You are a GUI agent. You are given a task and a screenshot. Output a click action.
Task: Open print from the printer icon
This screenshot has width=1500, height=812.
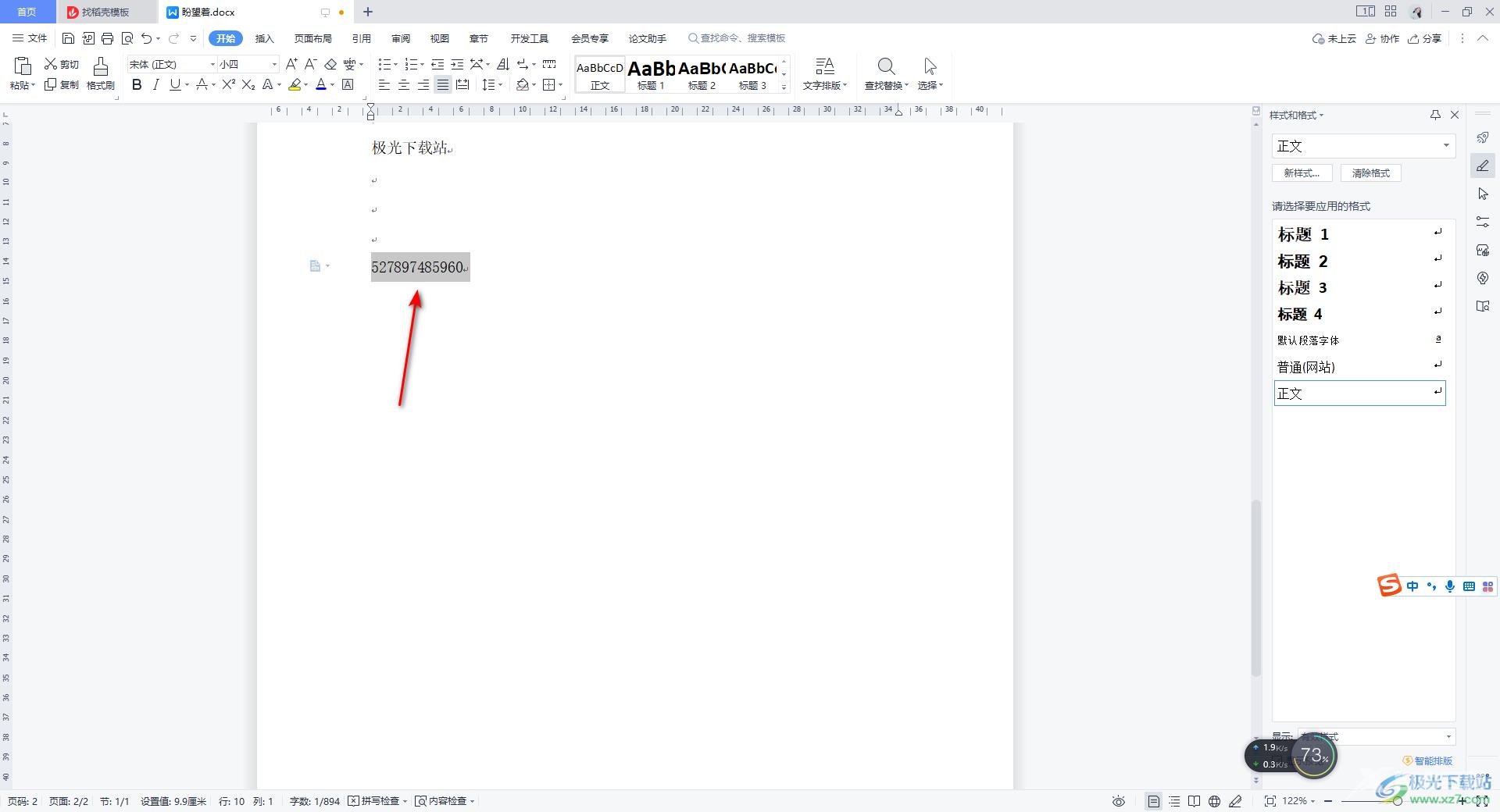click(x=108, y=38)
